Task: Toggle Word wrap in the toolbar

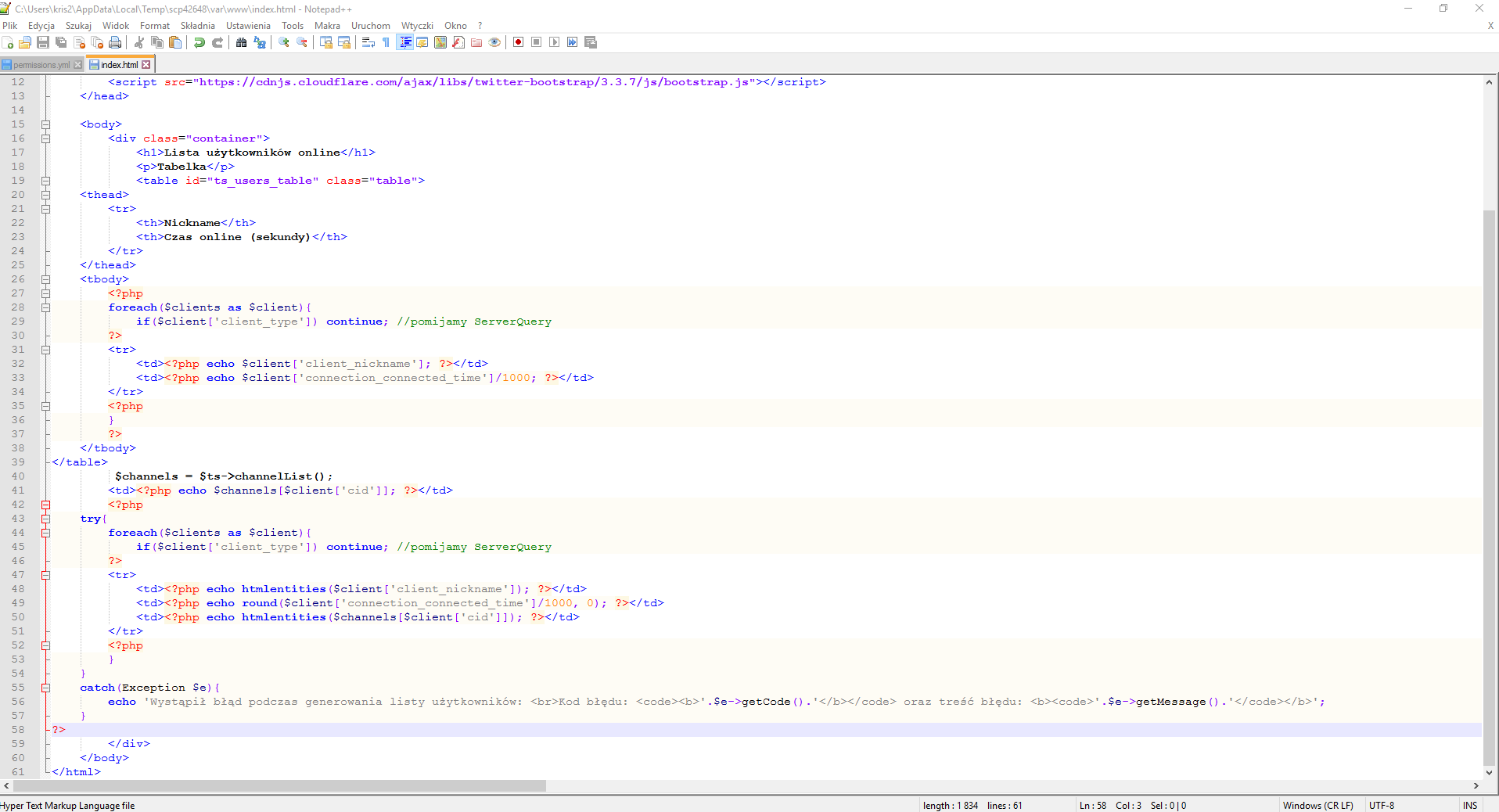Action: click(368, 42)
